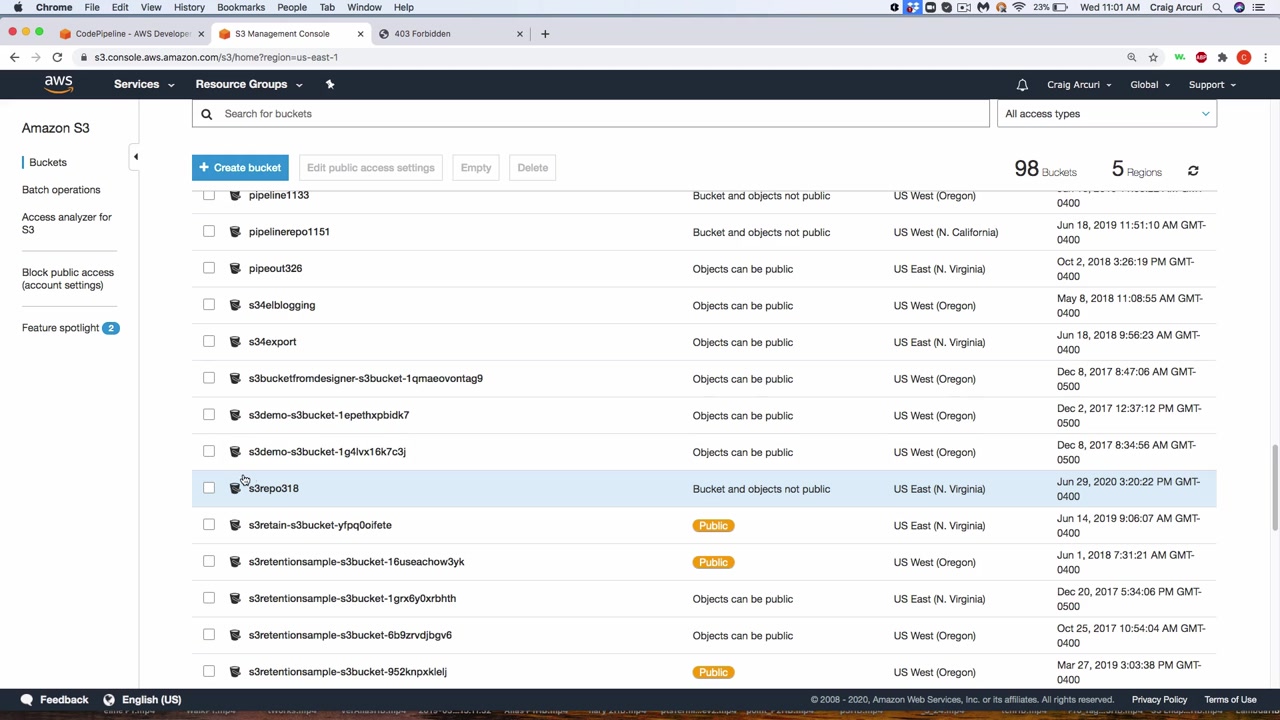Open the Chrome extensions puzzle icon
This screenshot has height=720, width=1280.
[1222, 58]
